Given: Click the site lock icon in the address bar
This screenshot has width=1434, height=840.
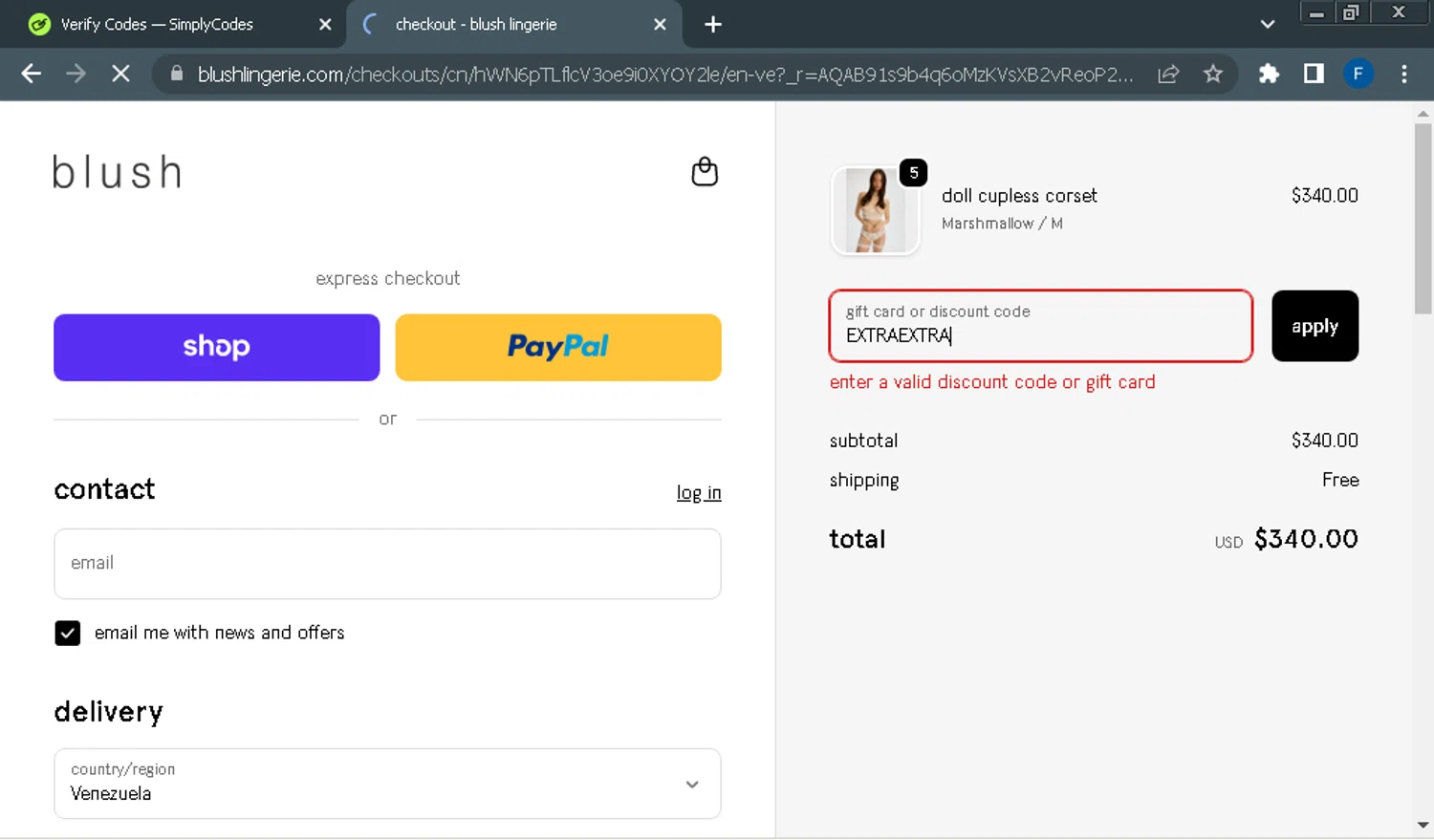Looking at the screenshot, I should click(x=176, y=74).
